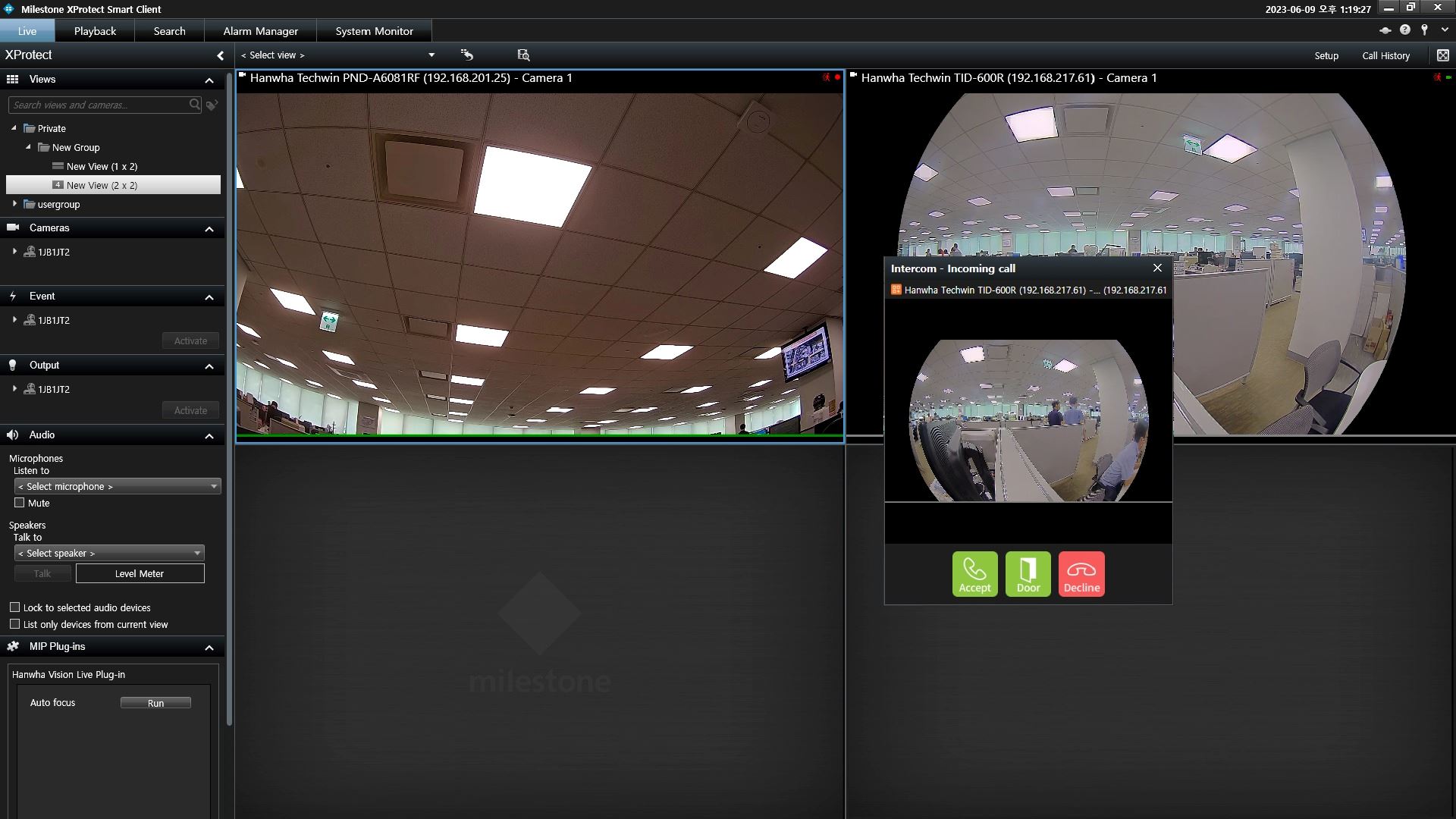Open the Alarm Manager tab

pos(260,31)
